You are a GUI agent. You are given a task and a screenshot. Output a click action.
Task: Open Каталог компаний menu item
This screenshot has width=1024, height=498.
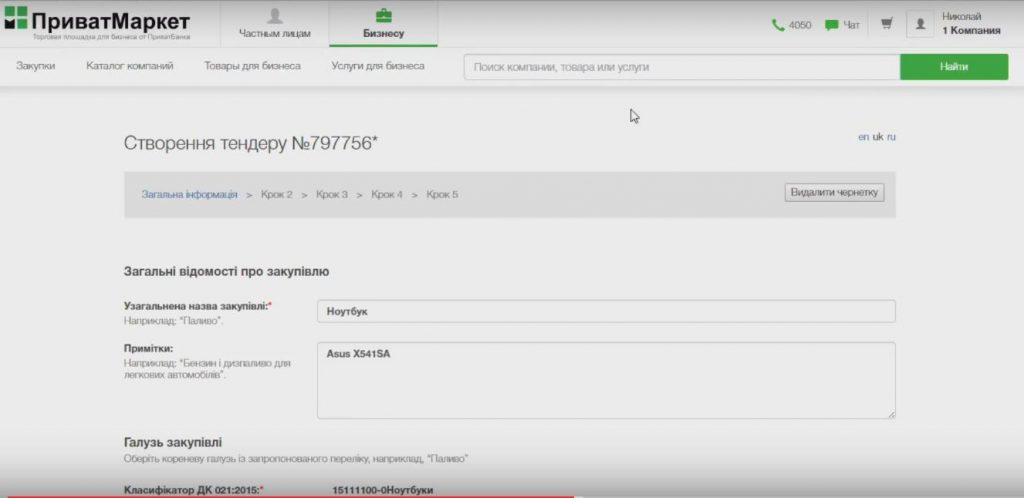pyautogui.click(x=130, y=66)
